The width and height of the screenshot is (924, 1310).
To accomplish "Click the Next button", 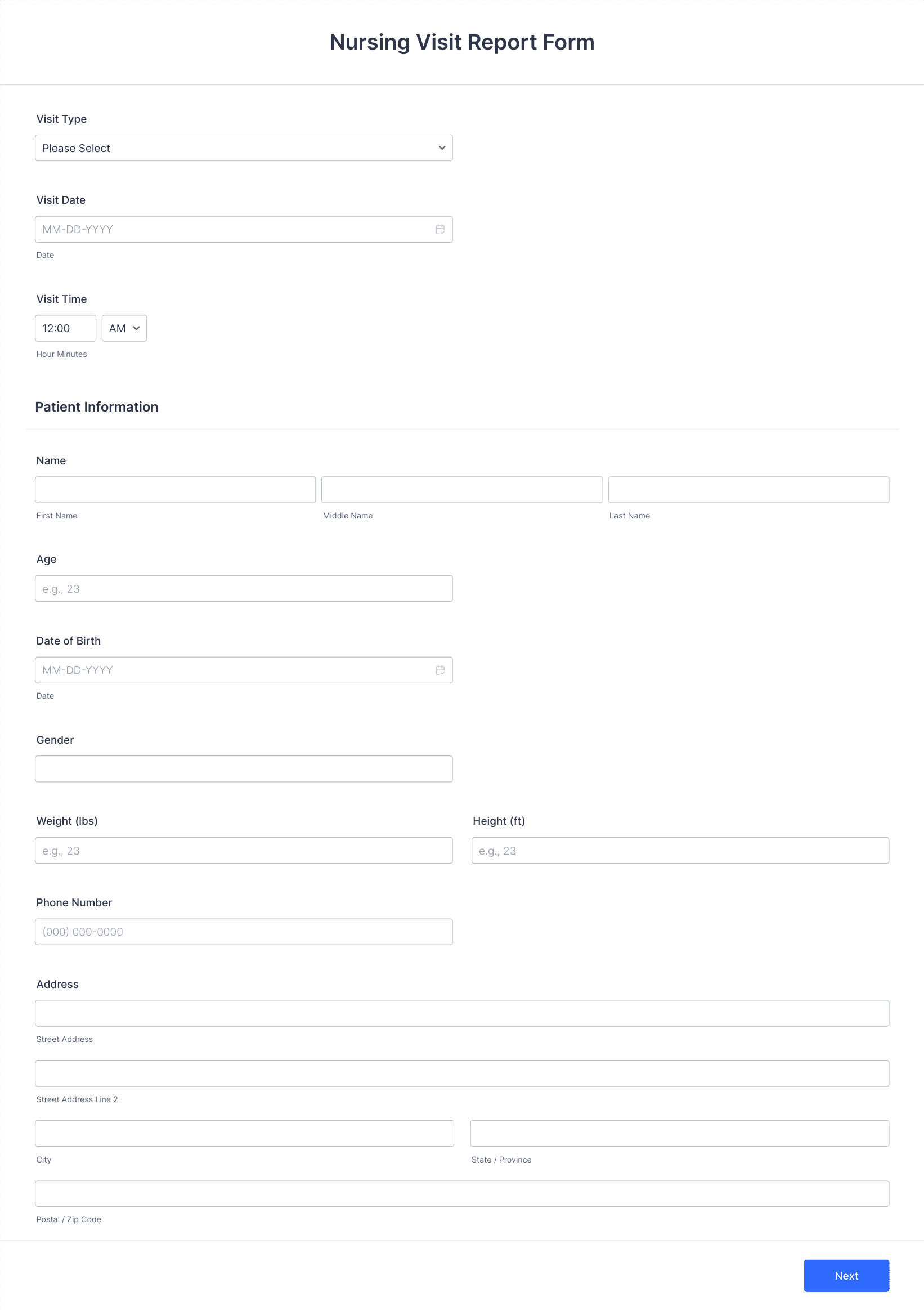I will click(x=846, y=1276).
